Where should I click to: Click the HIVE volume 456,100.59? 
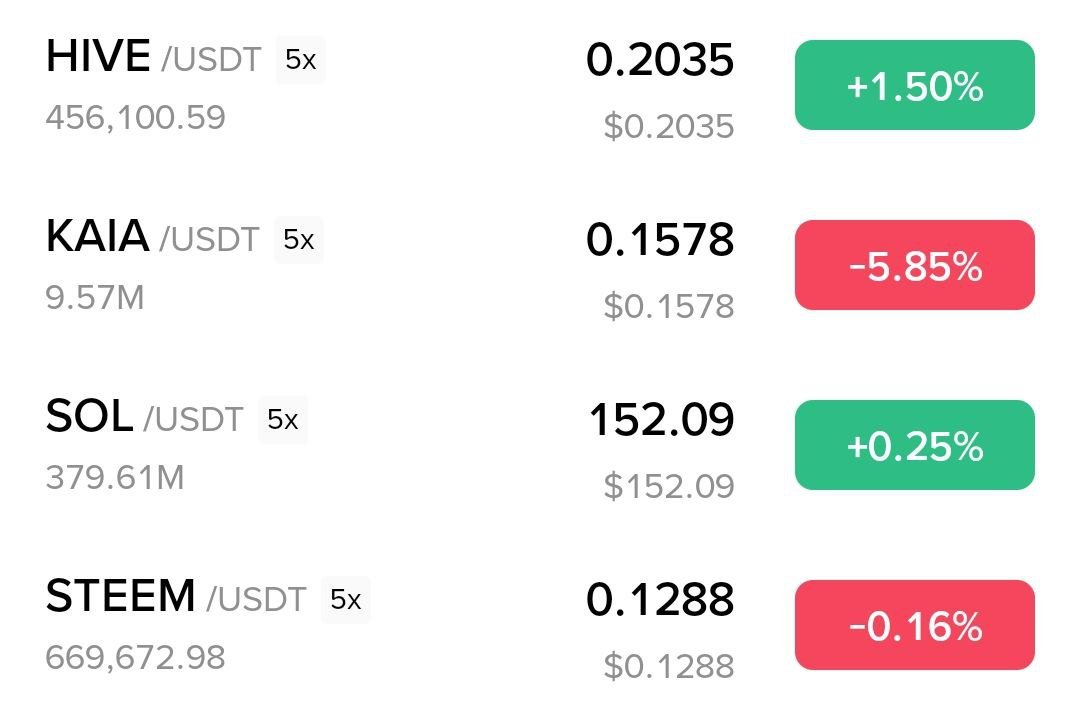tap(136, 117)
